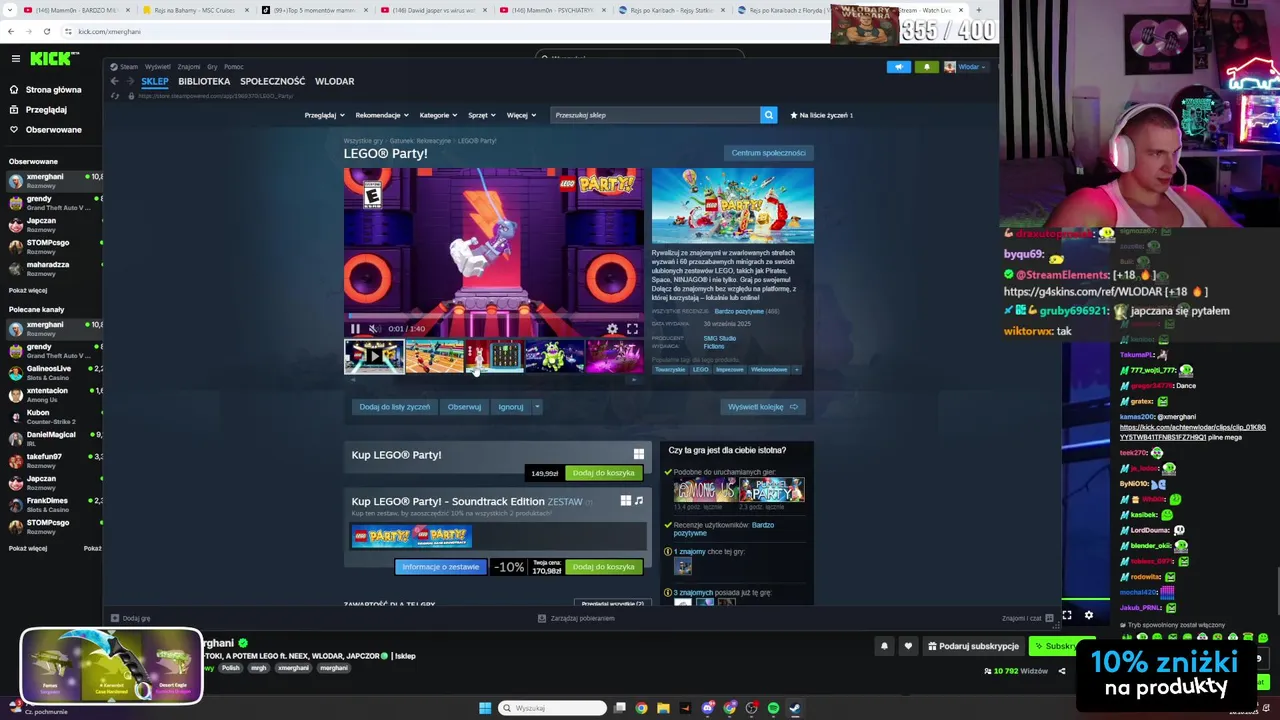Open GalineosLive channel in recommended list

coord(51,372)
